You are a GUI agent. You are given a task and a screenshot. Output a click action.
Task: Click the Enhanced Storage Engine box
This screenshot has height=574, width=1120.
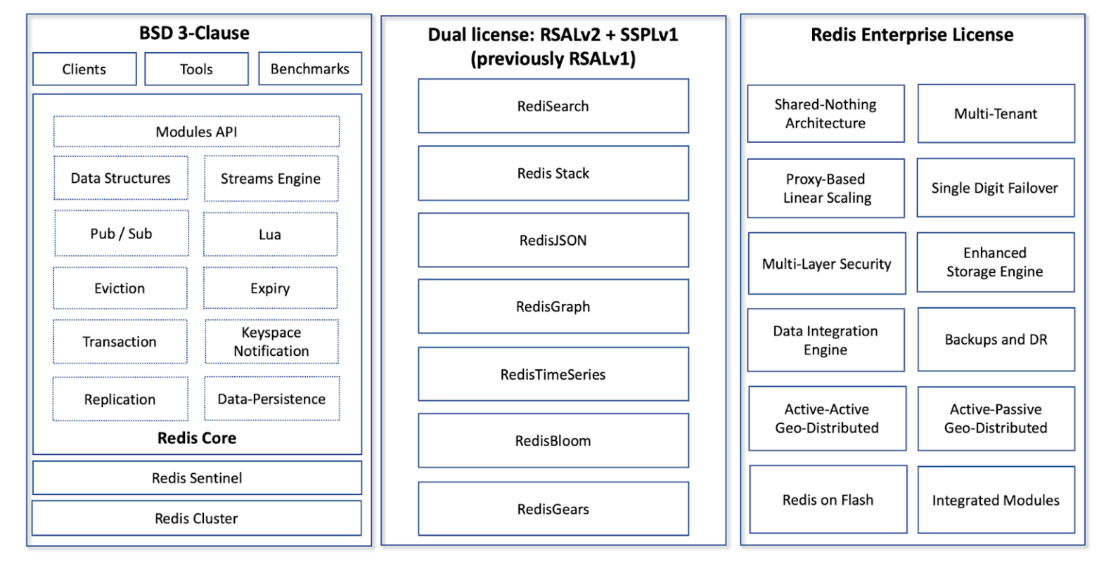[x=996, y=262]
